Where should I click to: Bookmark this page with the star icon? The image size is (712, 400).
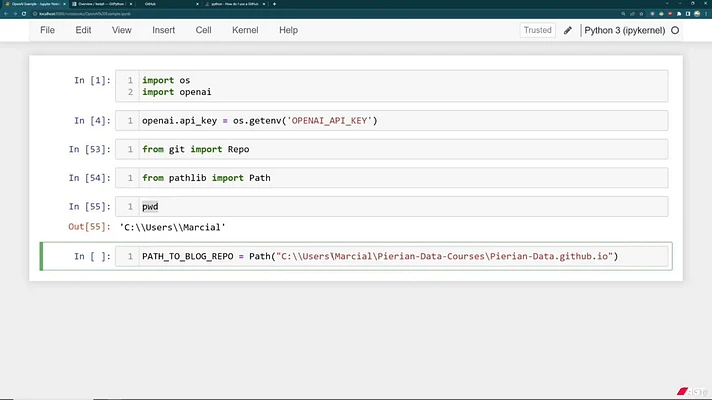click(641, 14)
